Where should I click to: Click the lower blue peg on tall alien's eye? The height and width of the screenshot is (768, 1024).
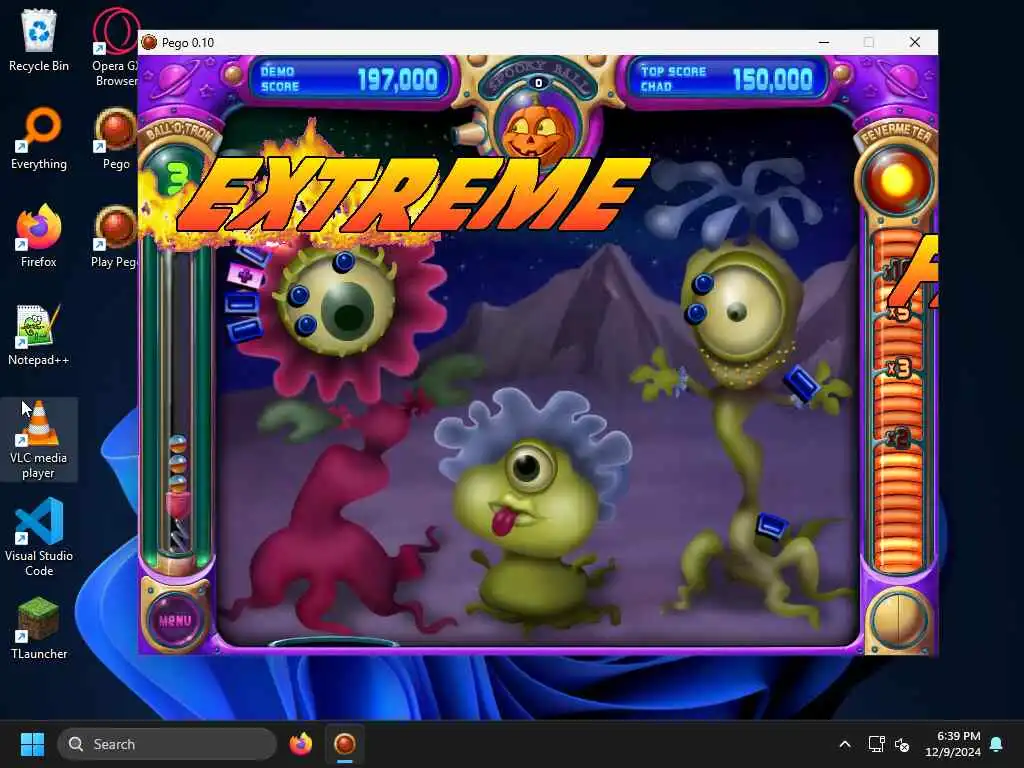pyautogui.click(x=696, y=313)
